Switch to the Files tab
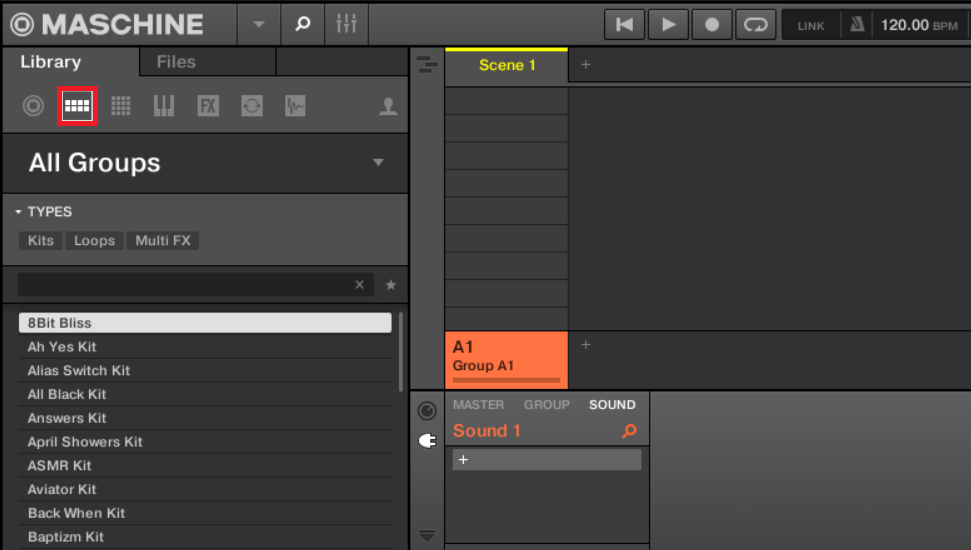Screen dimensions: 971x550 click(176, 62)
